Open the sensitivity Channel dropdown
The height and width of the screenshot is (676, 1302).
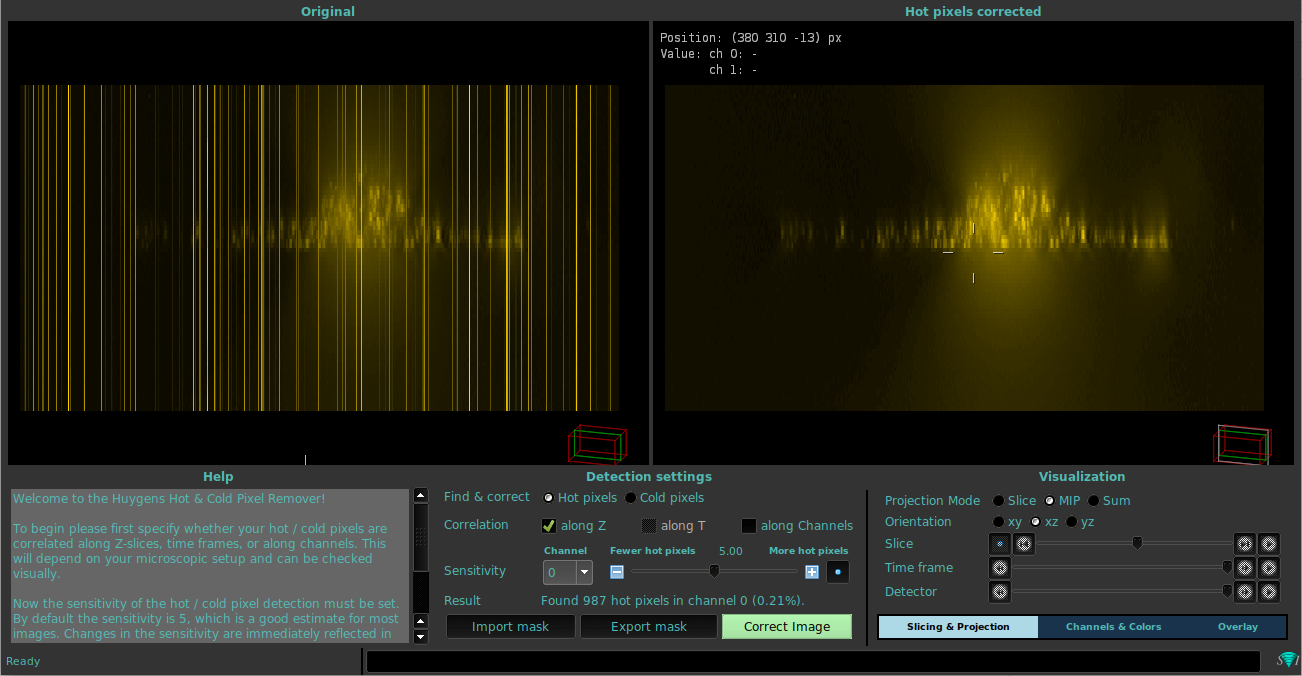point(583,571)
